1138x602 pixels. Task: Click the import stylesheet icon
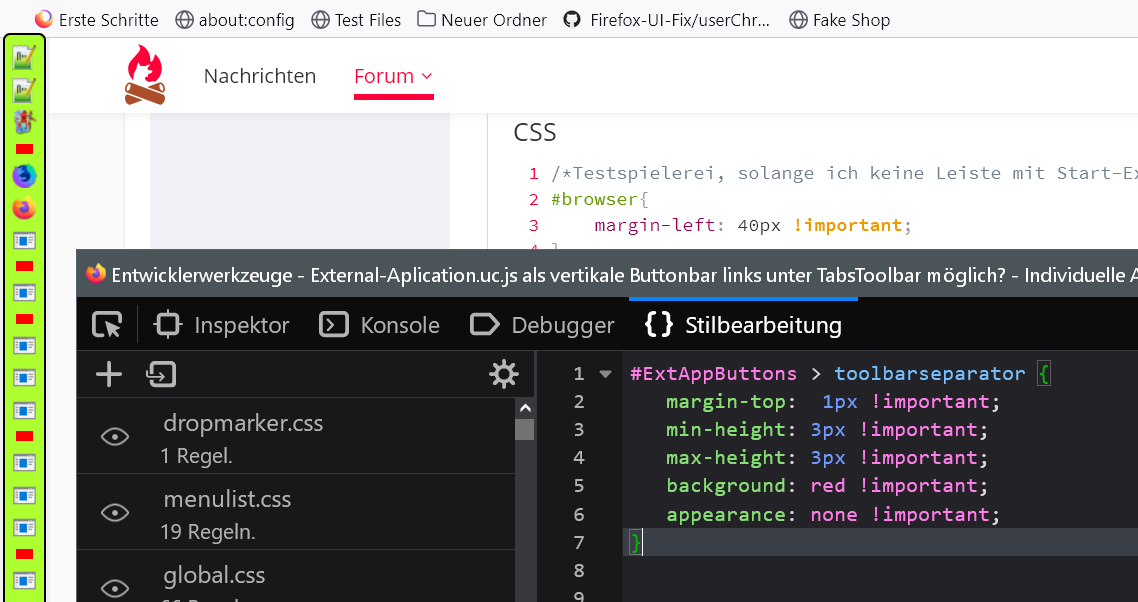coord(161,374)
